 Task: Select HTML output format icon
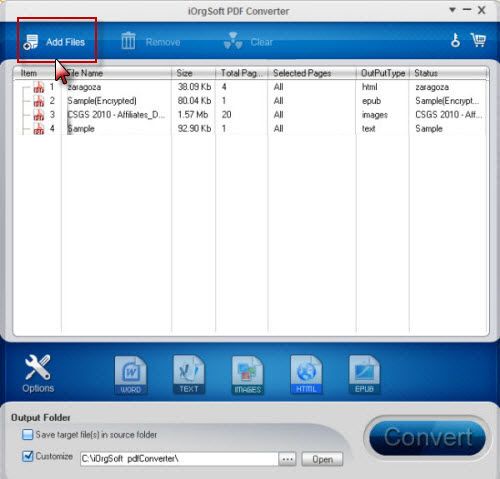coord(306,374)
